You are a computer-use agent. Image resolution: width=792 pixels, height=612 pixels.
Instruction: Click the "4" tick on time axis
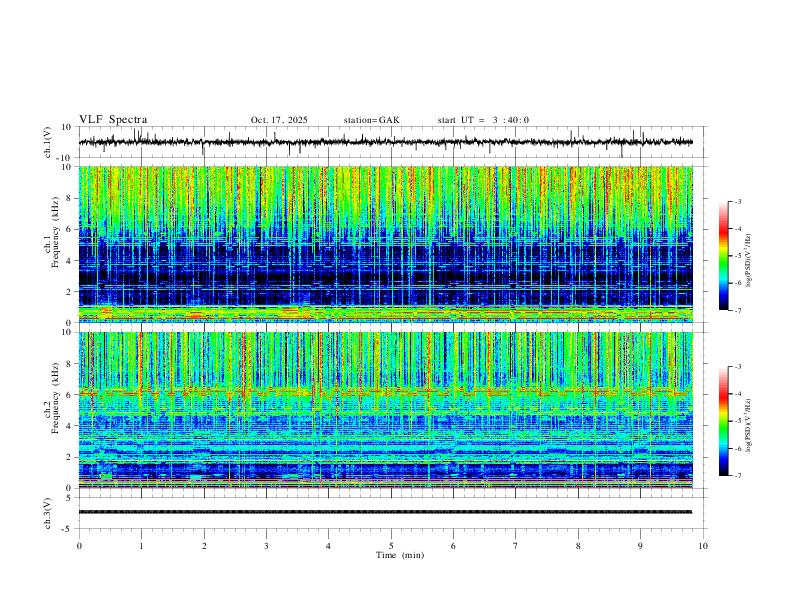click(328, 546)
